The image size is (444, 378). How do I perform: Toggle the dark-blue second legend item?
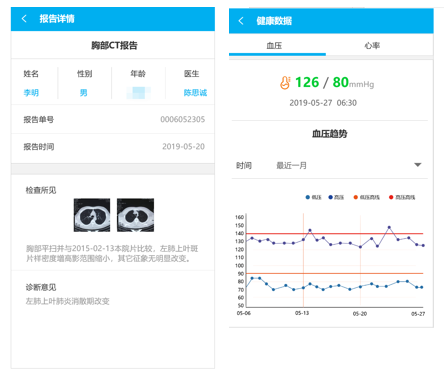point(336,197)
